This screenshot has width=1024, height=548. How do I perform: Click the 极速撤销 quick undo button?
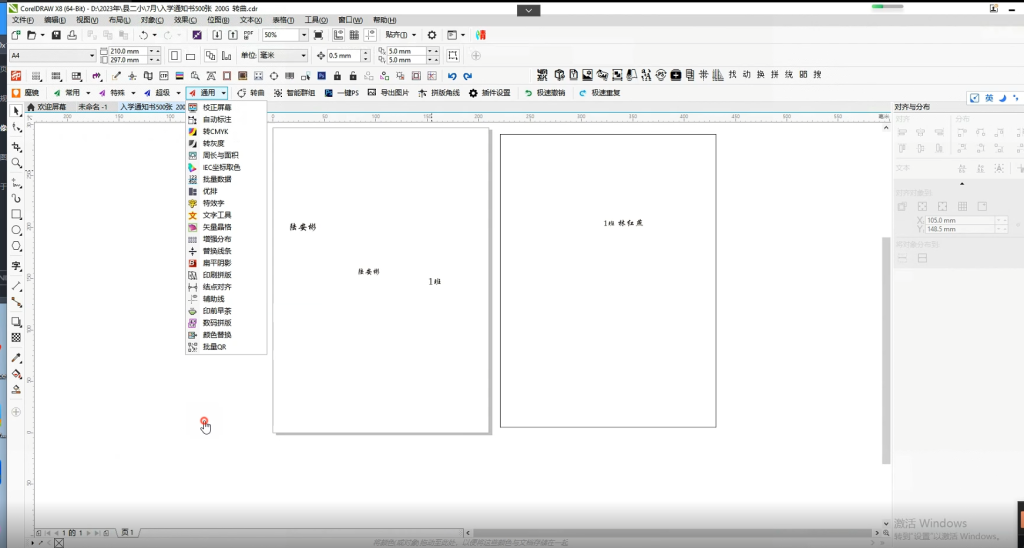545,93
